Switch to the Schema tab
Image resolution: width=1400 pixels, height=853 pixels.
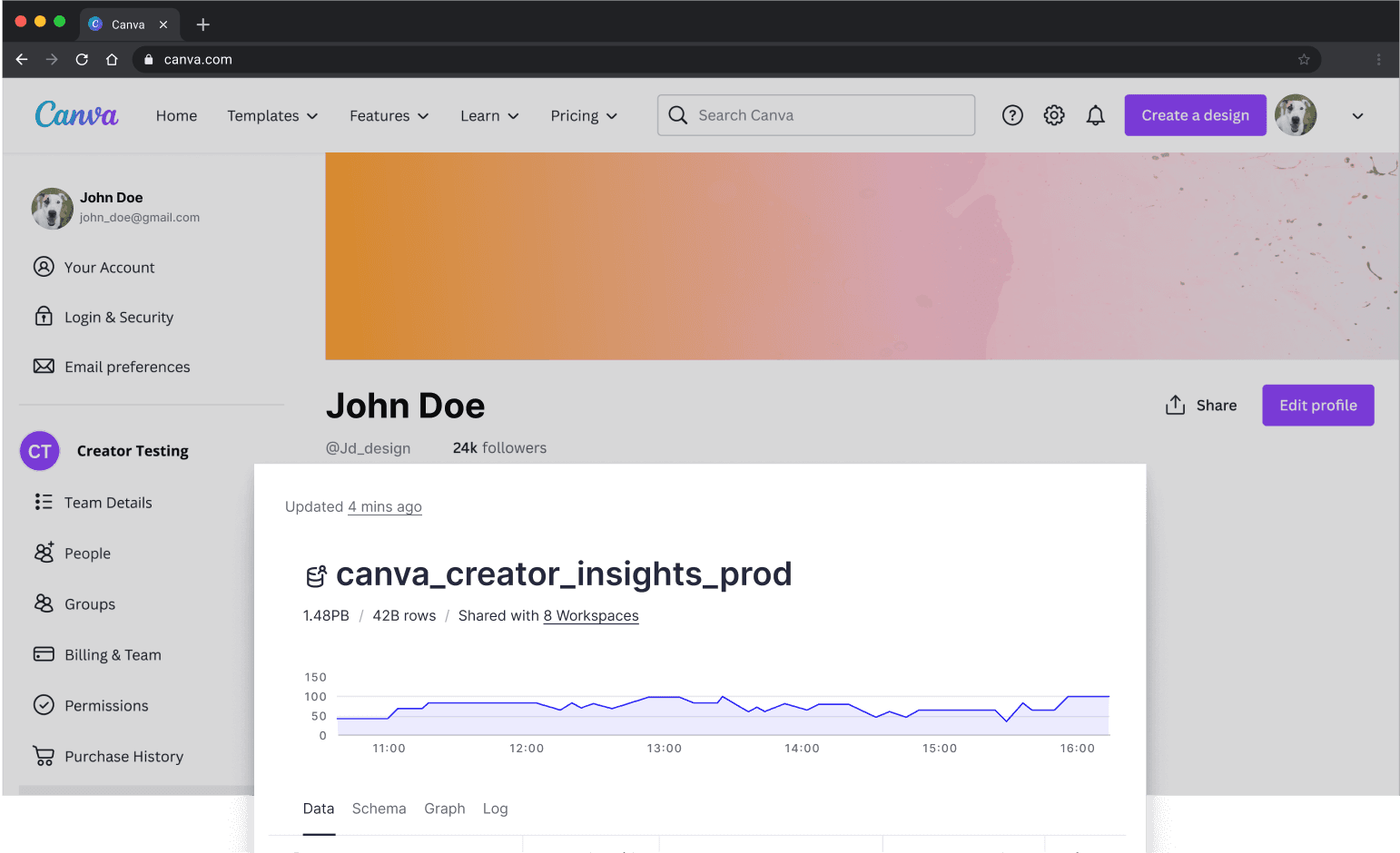point(379,809)
